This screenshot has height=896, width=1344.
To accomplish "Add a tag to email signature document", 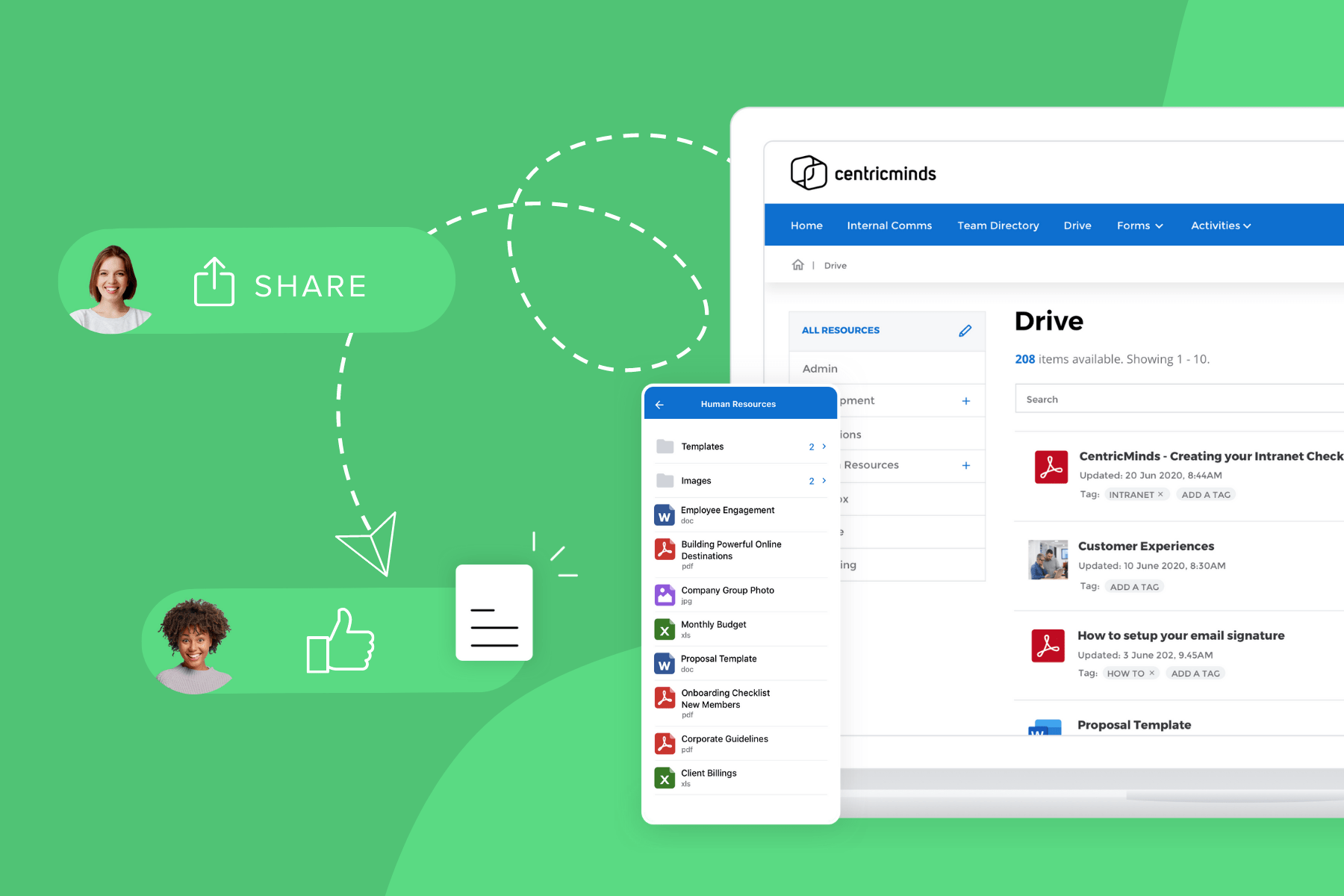I will [1195, 673].
